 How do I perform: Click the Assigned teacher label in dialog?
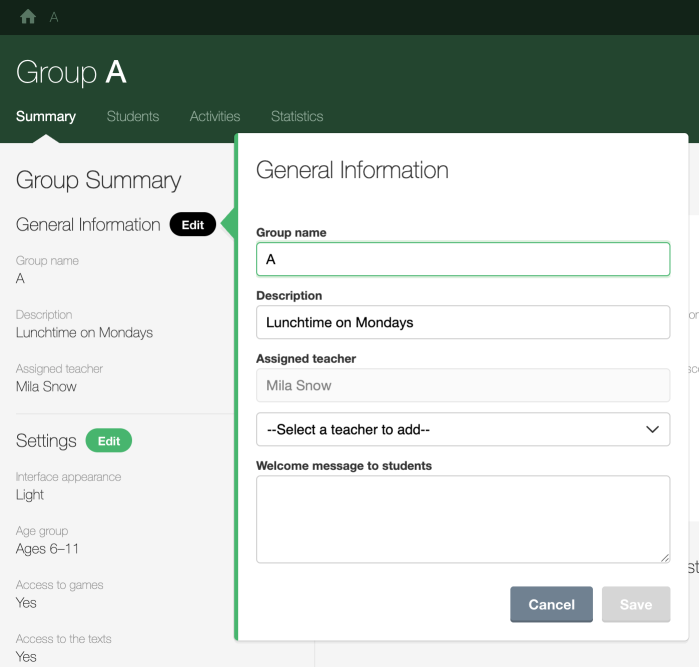click(x=306, y=358)
